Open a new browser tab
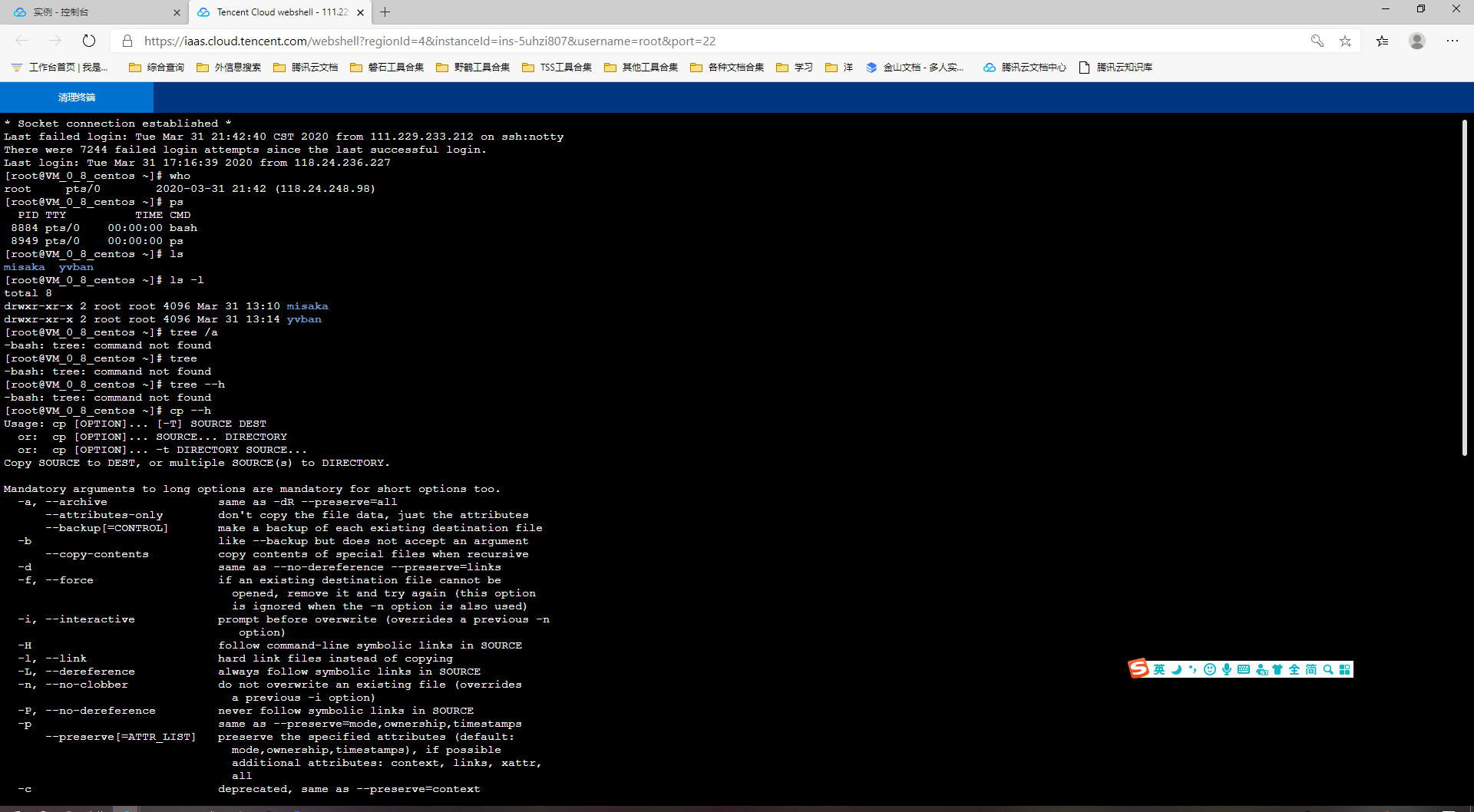This screenshot has height=812, width=1474. pyautogui.click(x=385, y=12)
